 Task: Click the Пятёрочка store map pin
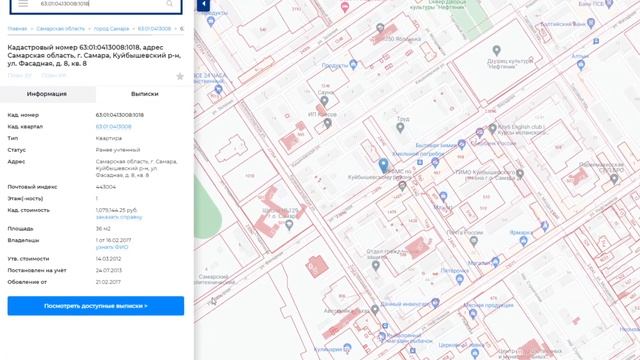point(460,280)
